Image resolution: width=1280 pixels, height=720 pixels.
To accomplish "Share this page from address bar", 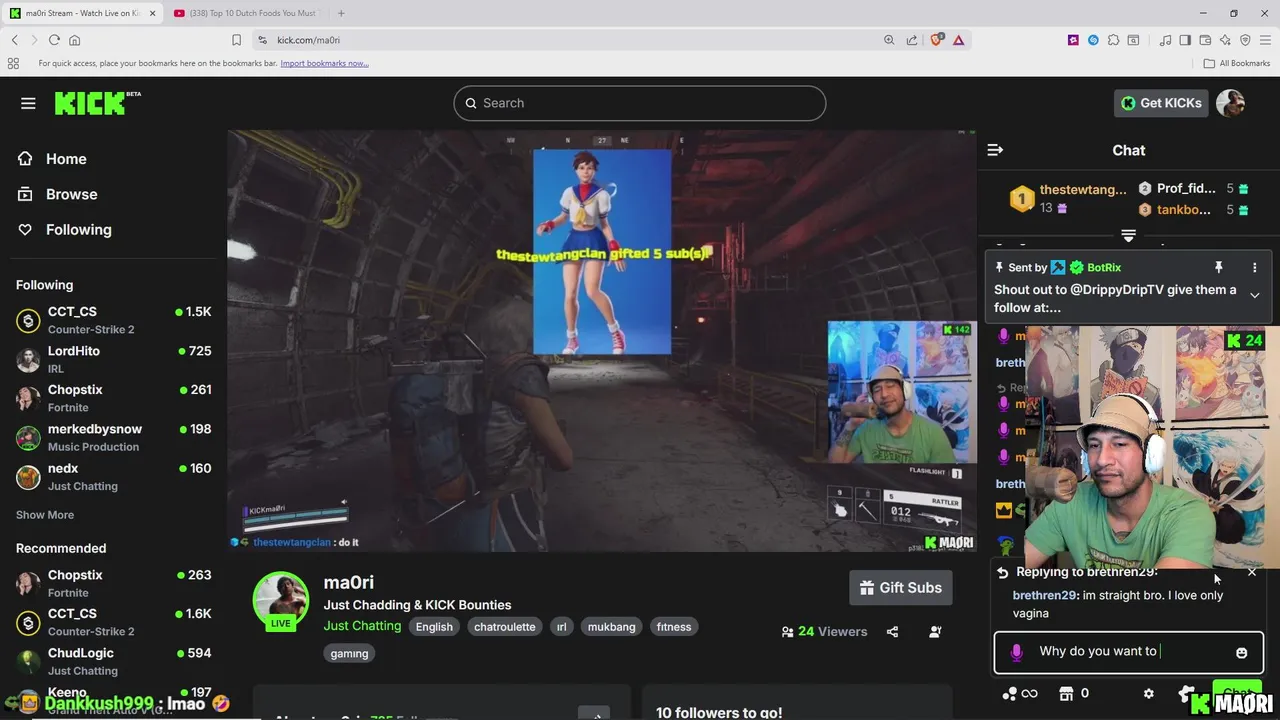I will (x=912, y=40).
